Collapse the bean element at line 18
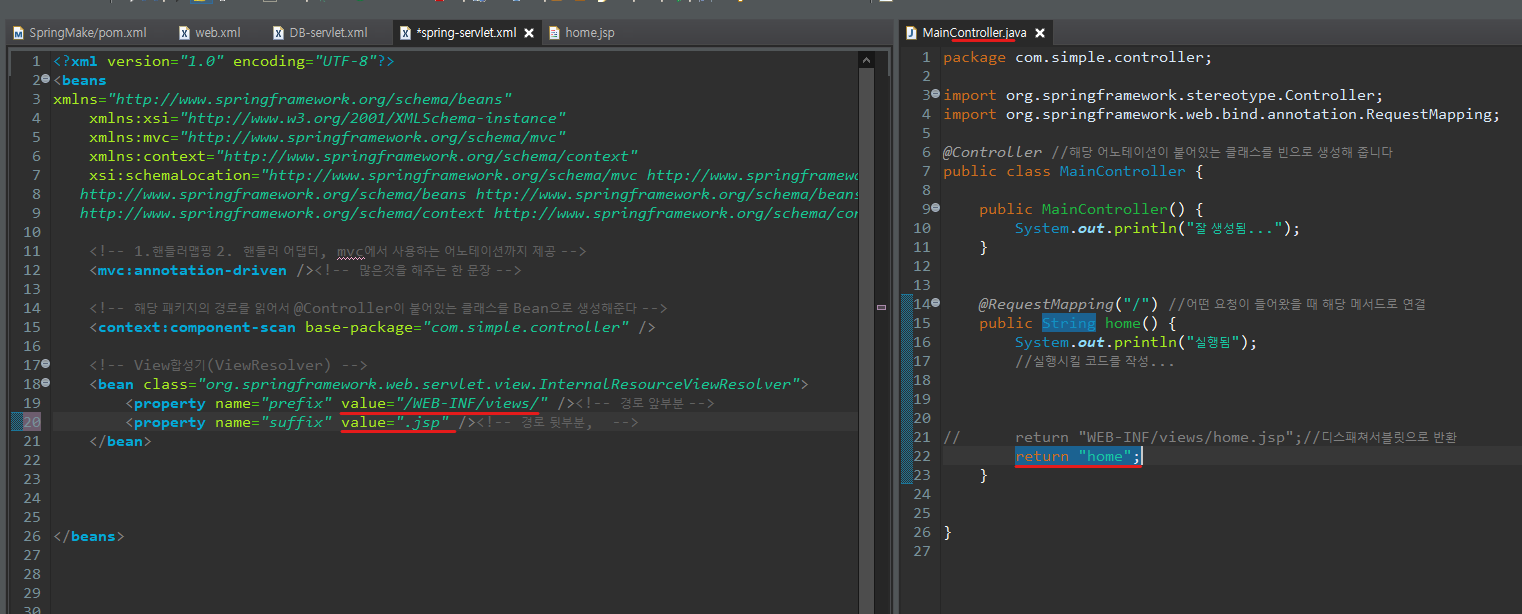Screen dimensions: 1522x614 (46, 384)
